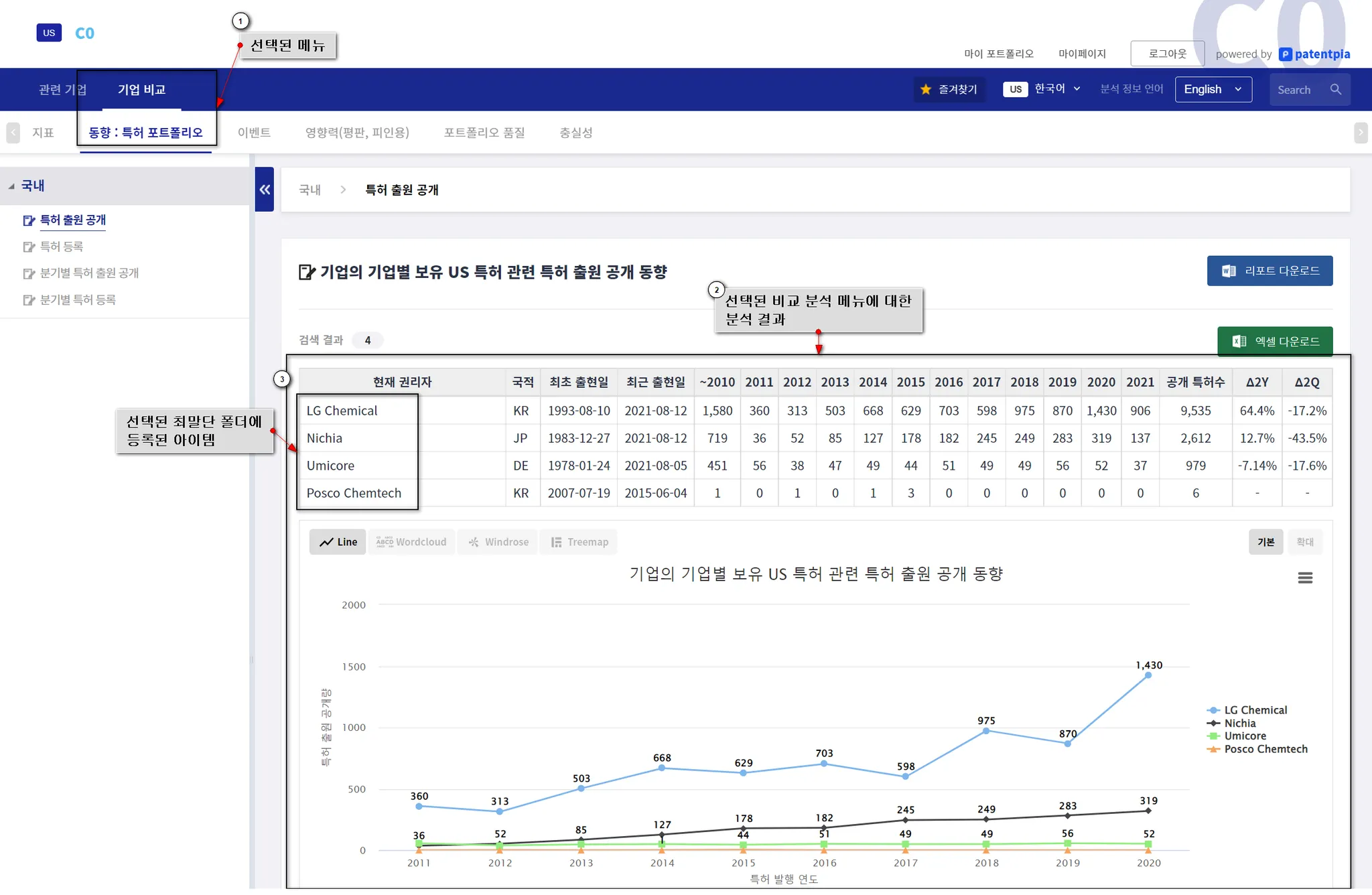Open the chart hamburger menu icon

pos(1304,577)
